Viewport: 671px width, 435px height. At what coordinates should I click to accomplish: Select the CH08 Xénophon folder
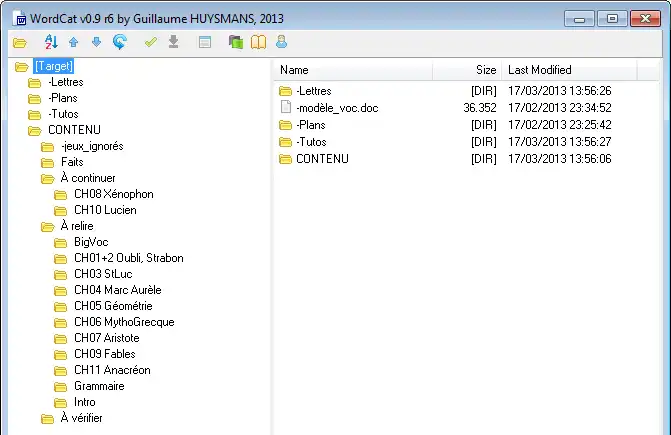pyautogui.click(x=114, y=194)
